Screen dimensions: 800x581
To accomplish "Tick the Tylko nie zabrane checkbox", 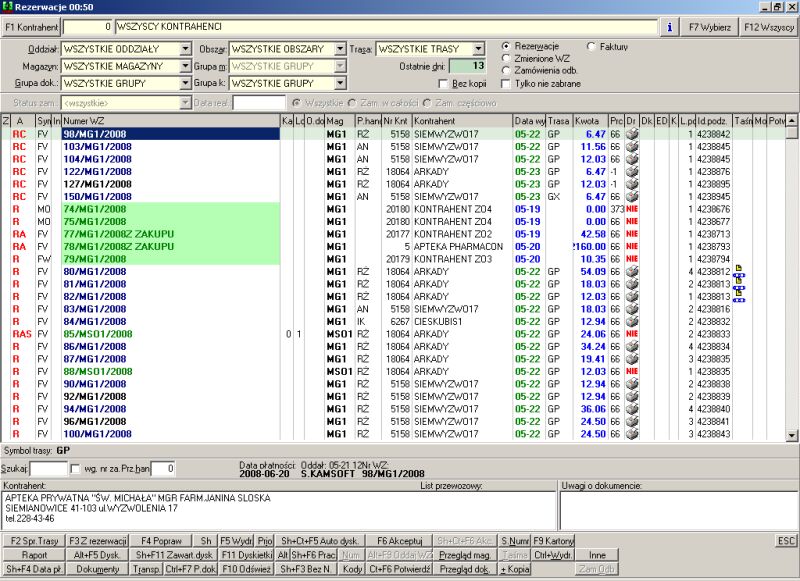I will pyautogui.click(x=506, y=84).
